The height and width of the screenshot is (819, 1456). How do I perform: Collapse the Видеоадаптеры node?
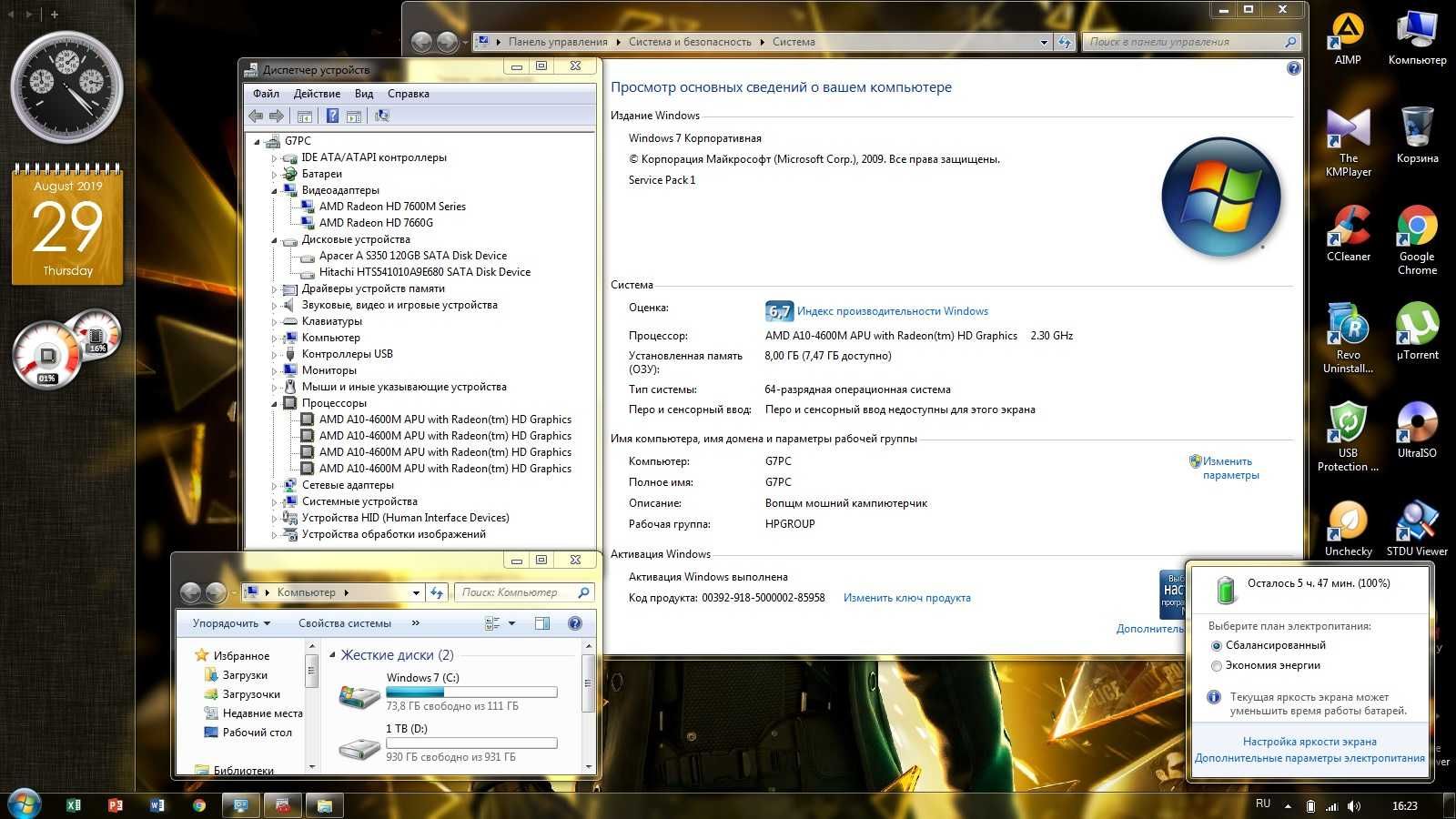click(x=274, y=191)
